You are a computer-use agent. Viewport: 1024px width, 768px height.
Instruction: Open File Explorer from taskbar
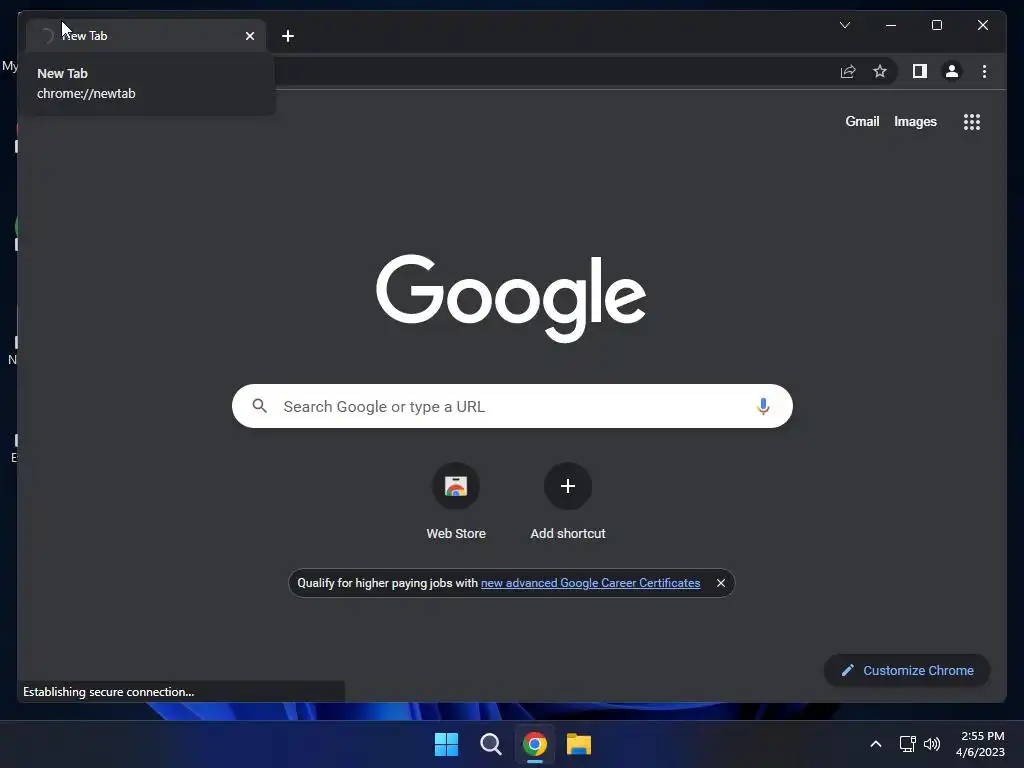click(x=579, y=744)
